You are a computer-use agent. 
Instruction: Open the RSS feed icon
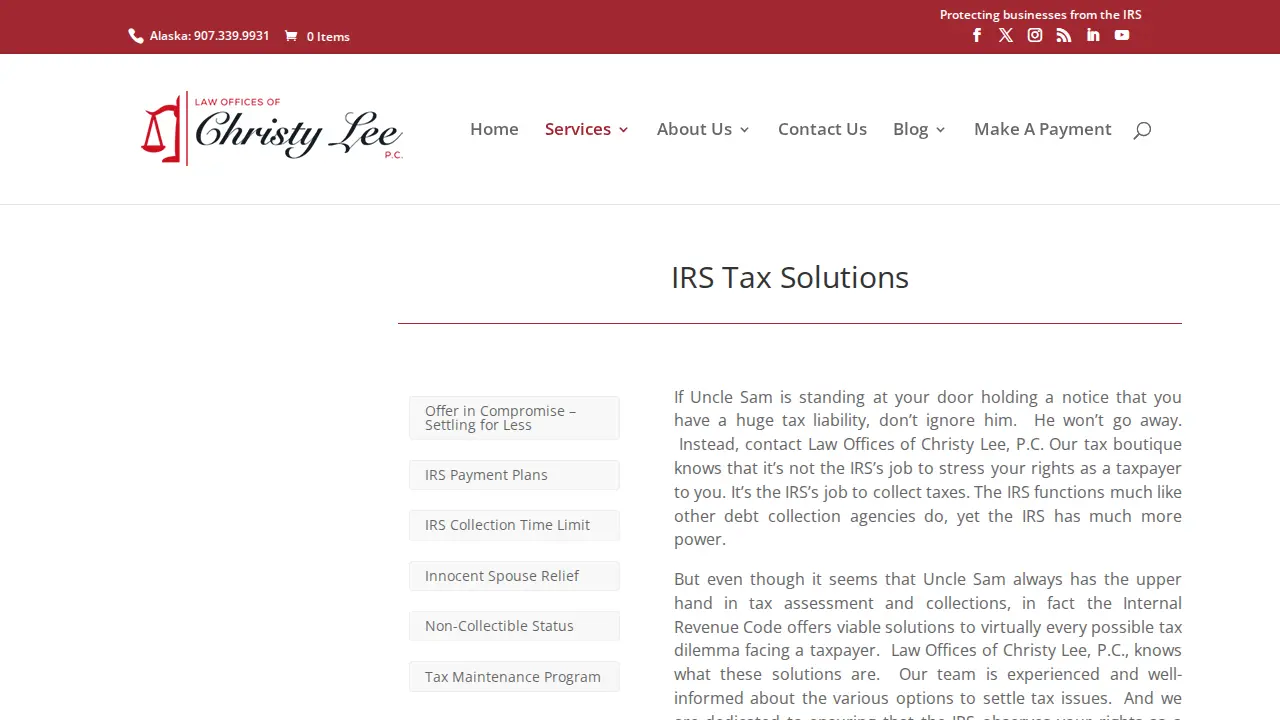pyautogui.click(x=1064, y=35)
